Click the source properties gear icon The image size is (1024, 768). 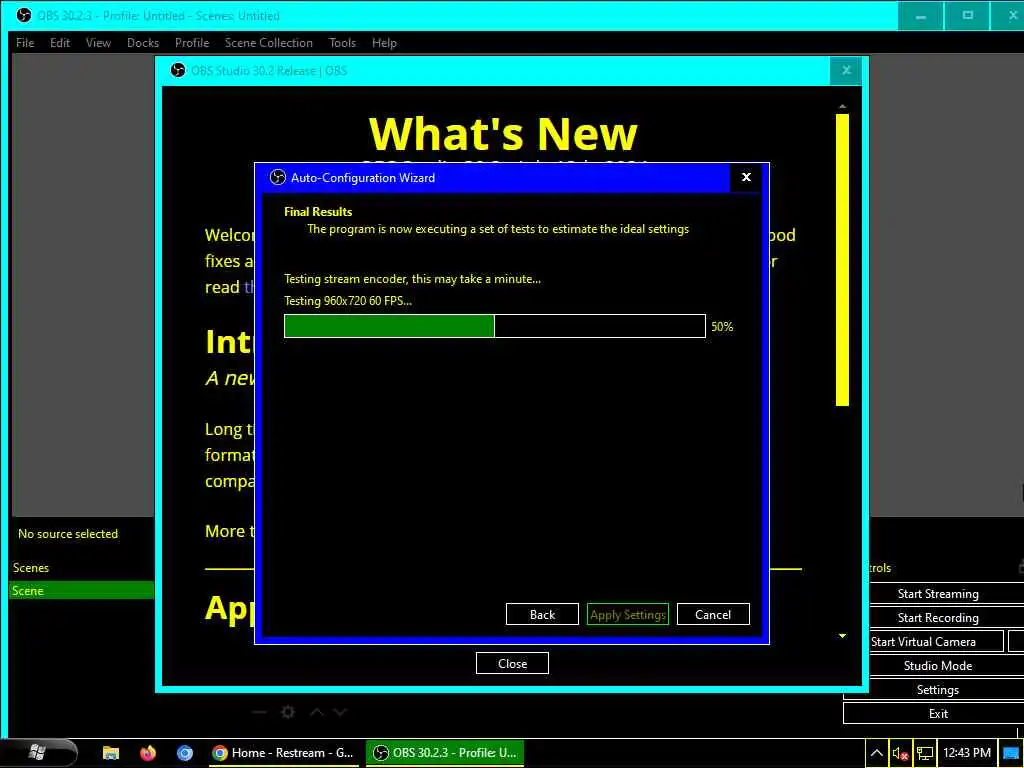coord(288,712)
